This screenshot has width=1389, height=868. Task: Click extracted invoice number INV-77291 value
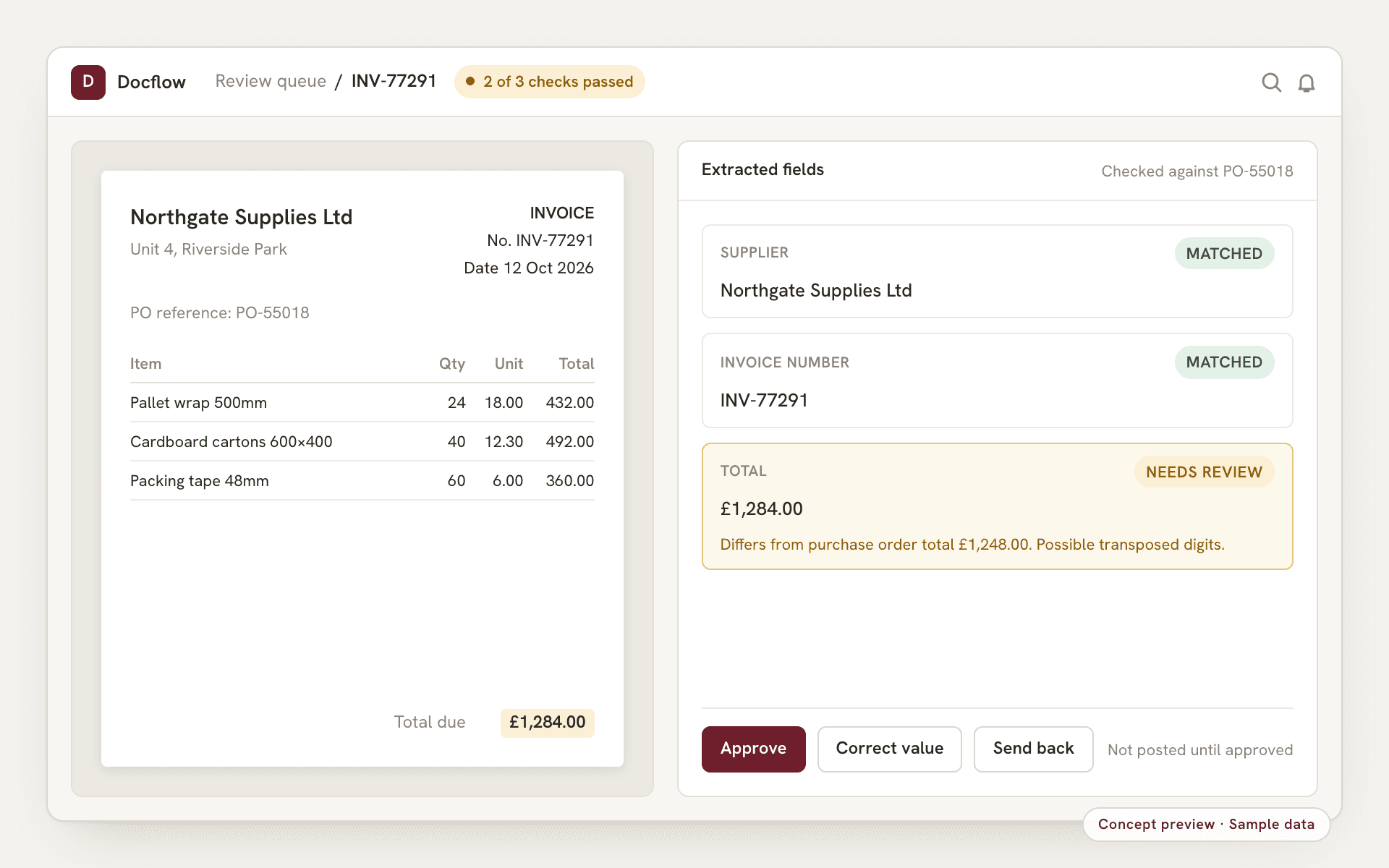[x=764, y=401]
